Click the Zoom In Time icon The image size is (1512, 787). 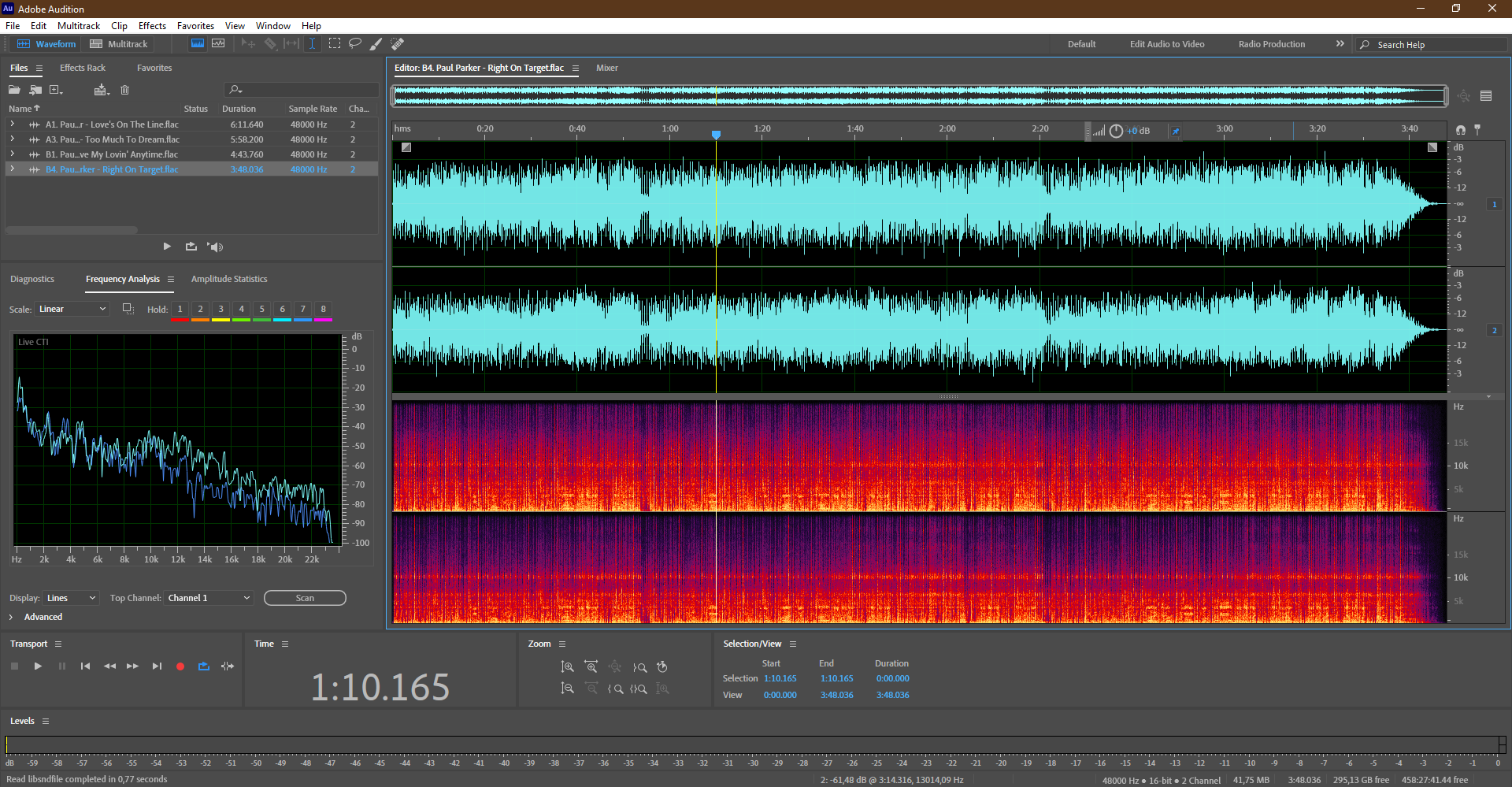pos(591,667)
